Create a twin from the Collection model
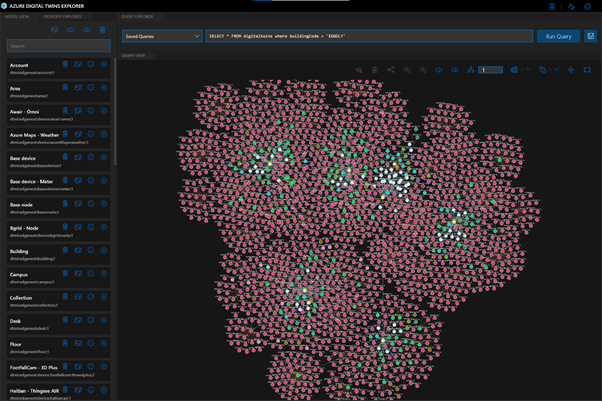 click(104, 297)
